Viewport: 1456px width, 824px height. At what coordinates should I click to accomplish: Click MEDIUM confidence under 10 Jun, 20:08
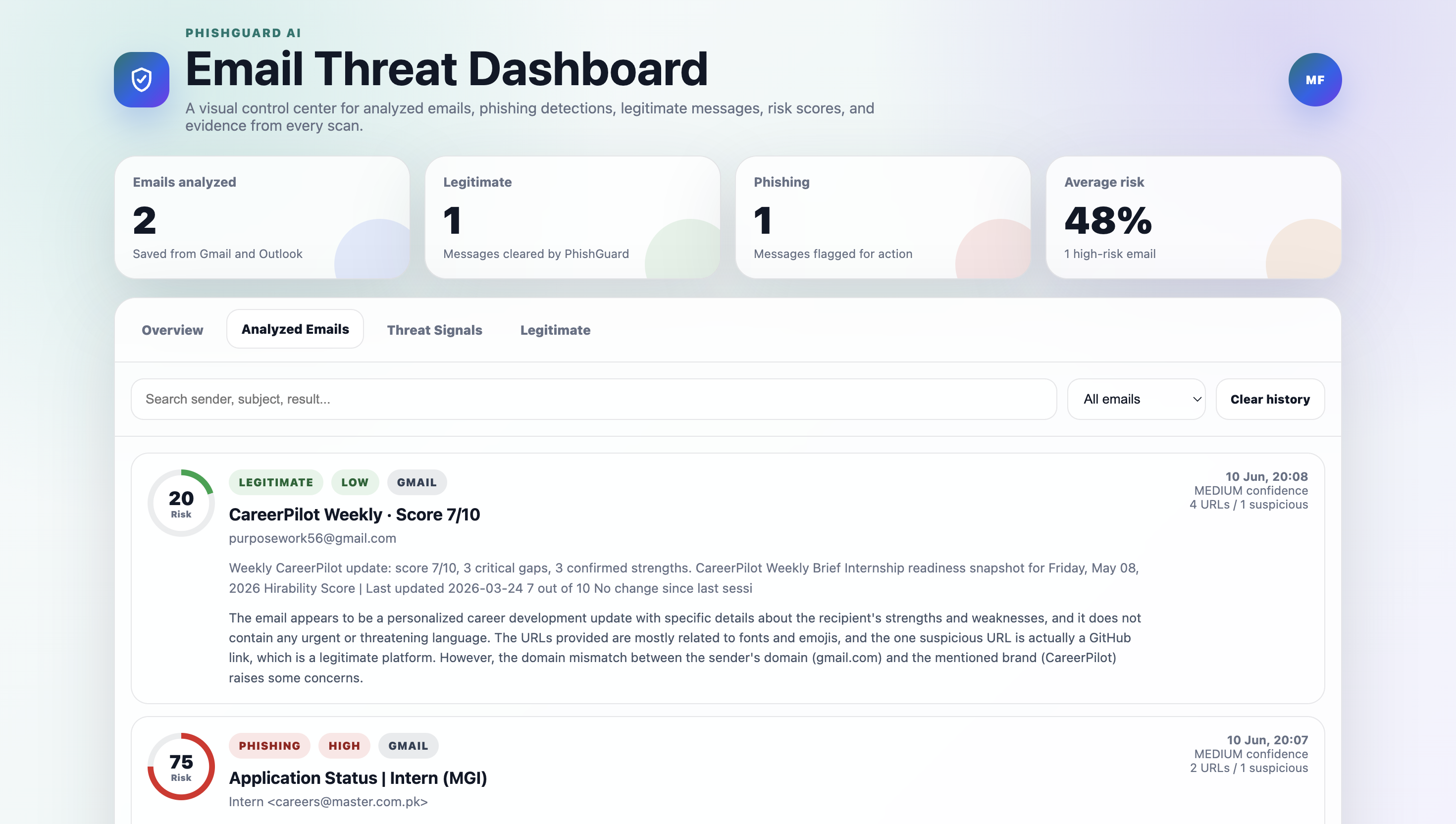point(1250,491)
